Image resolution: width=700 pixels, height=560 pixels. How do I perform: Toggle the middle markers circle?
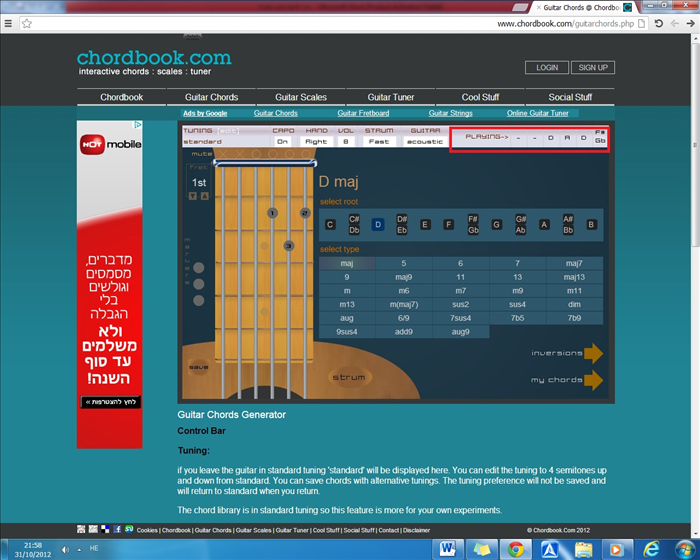point(199,284)
